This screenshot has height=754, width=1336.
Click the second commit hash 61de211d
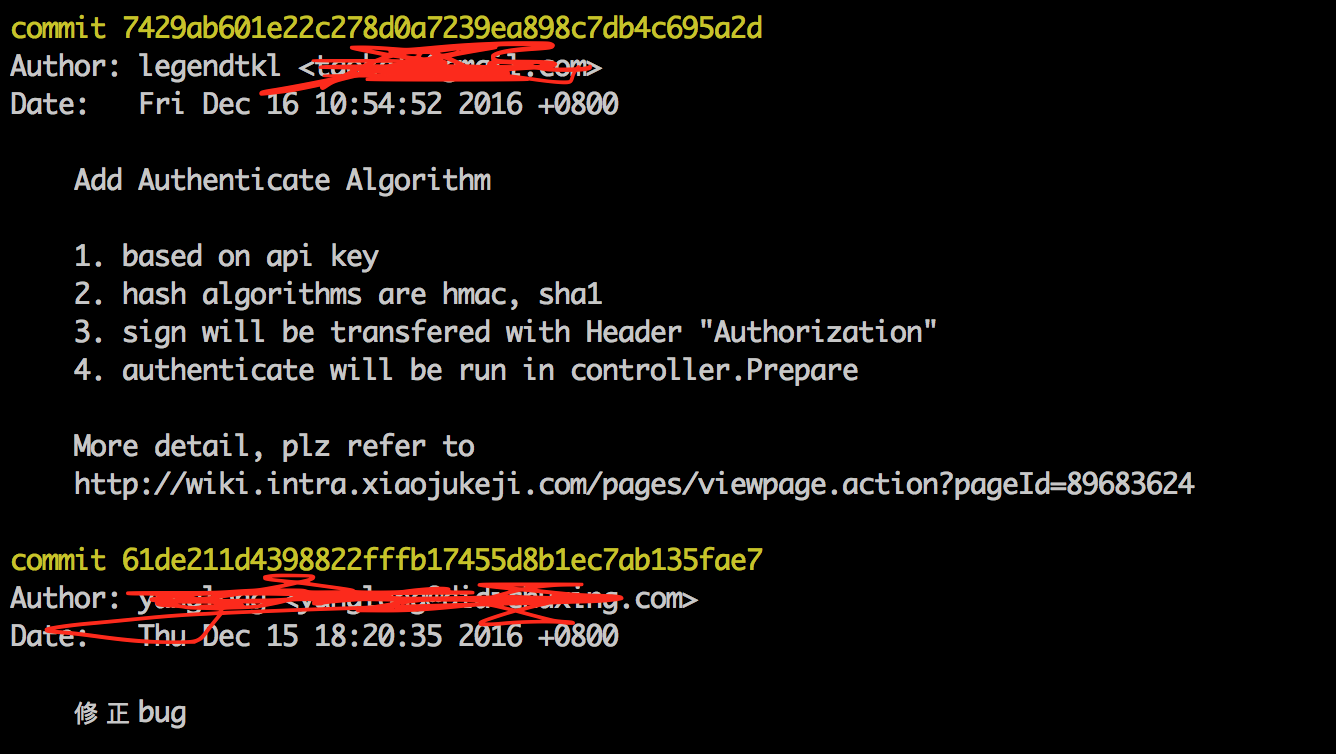click(x=442, y=560)
